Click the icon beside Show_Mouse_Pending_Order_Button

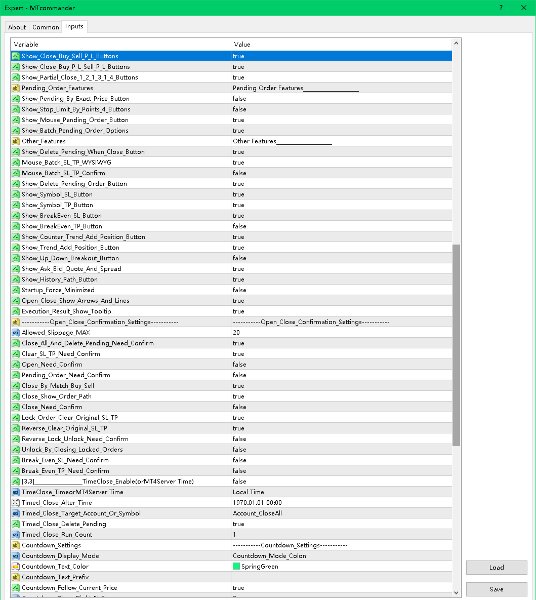coord(16,120)
